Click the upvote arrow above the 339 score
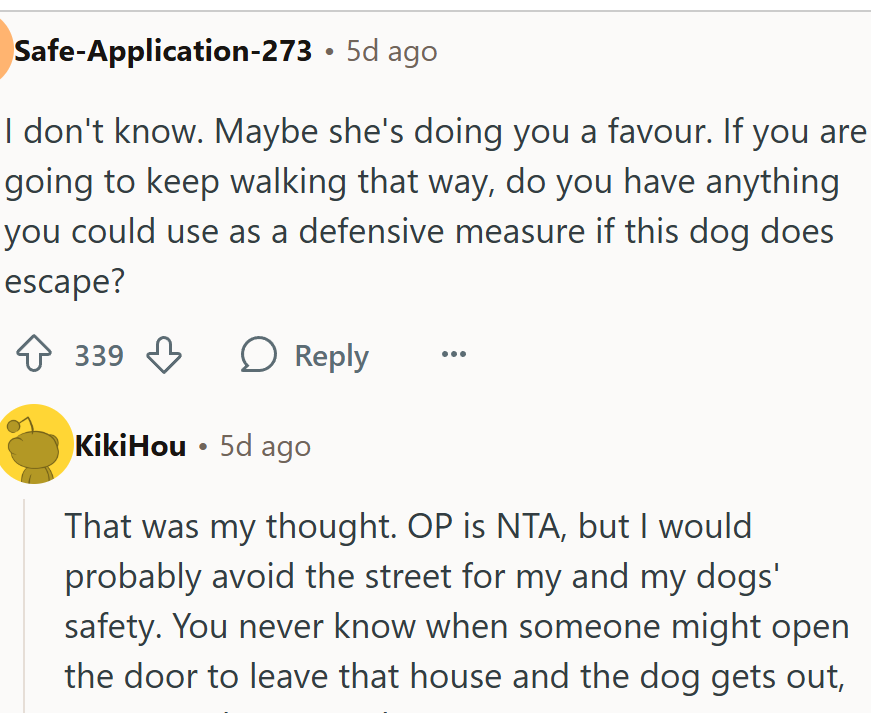This screenshot has height=713, width=871. [36, 354]
